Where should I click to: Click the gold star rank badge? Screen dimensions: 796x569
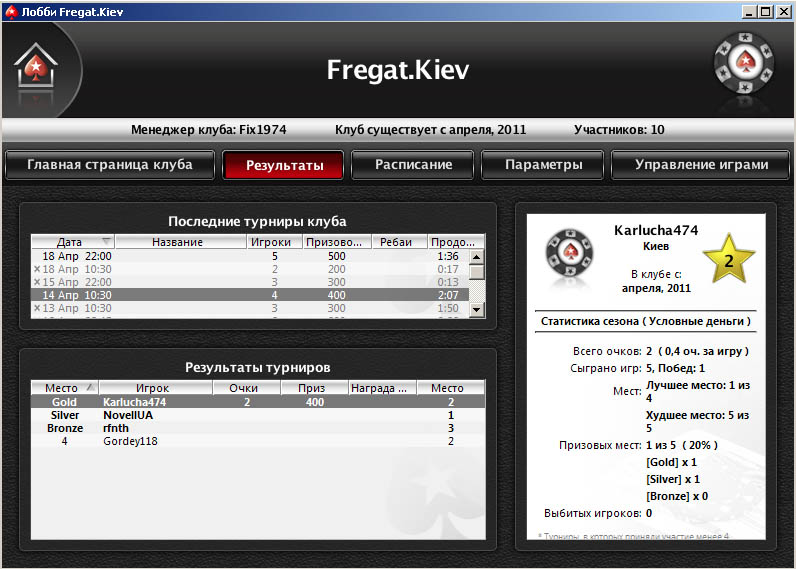coord(728,261)
